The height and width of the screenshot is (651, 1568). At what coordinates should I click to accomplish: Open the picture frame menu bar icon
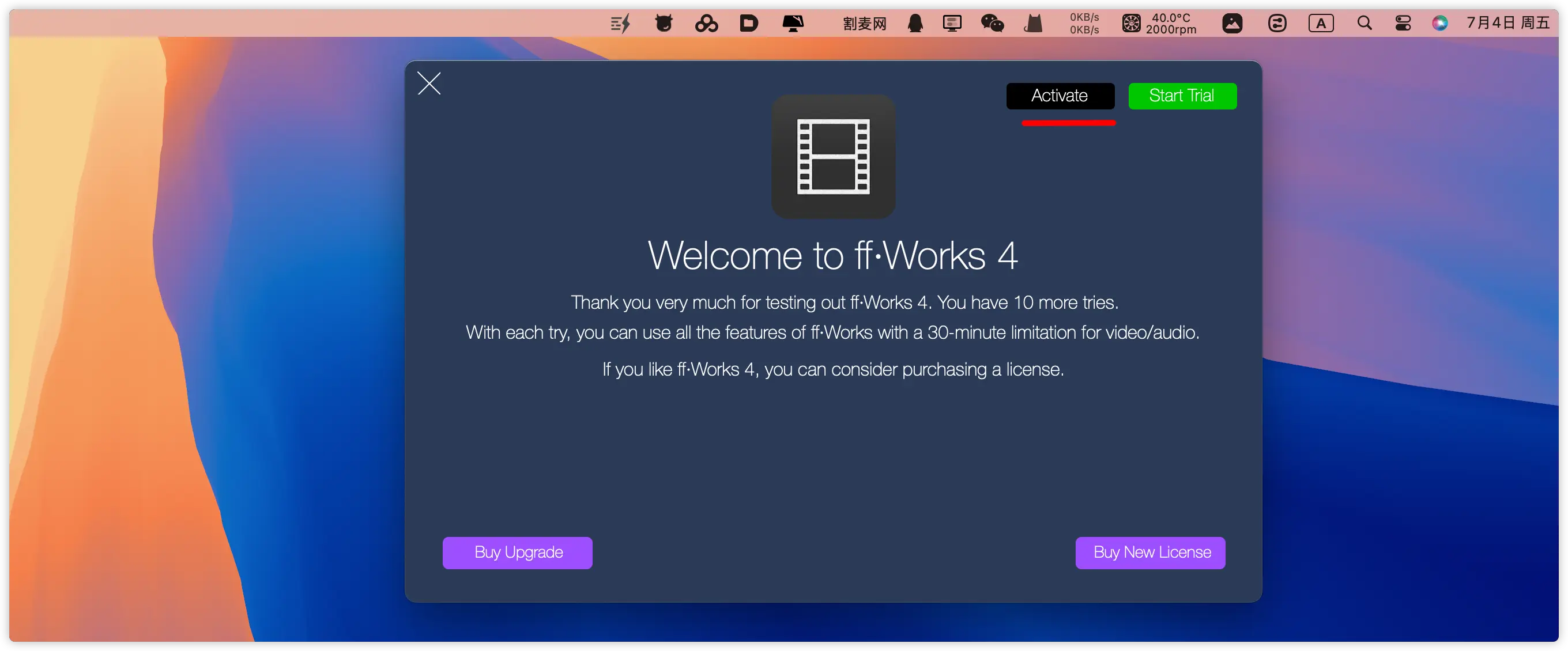click(x=1232, y=24)
